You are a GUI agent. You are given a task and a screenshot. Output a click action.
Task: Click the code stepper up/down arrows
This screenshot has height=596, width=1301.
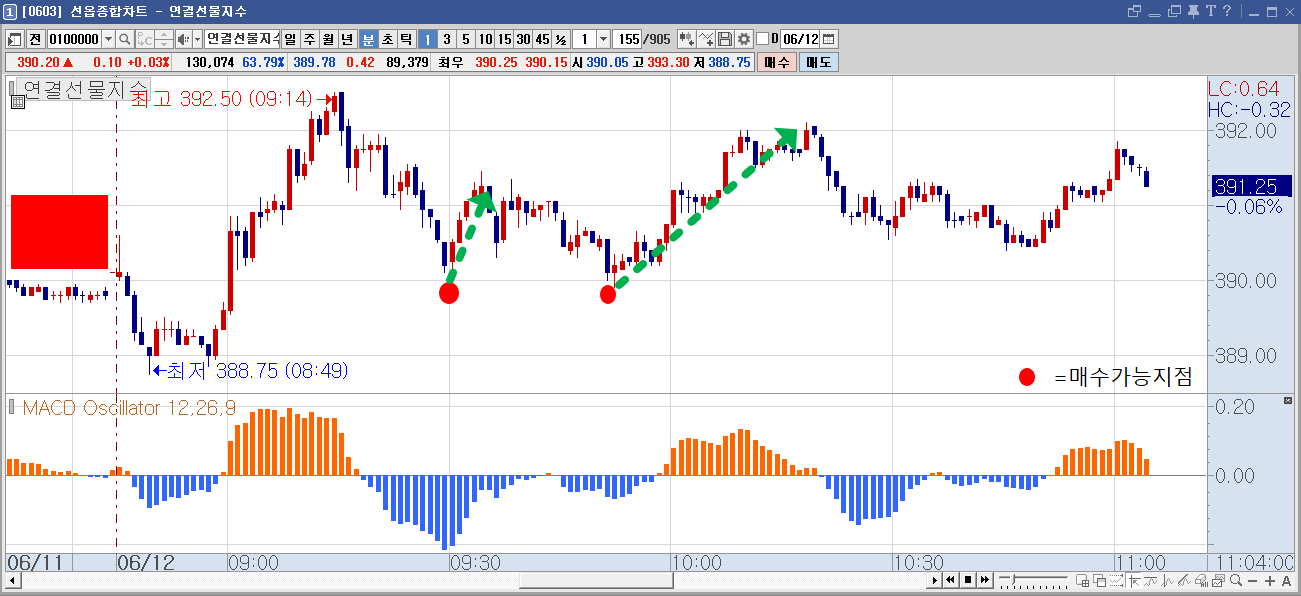click(x=164, y=39)
